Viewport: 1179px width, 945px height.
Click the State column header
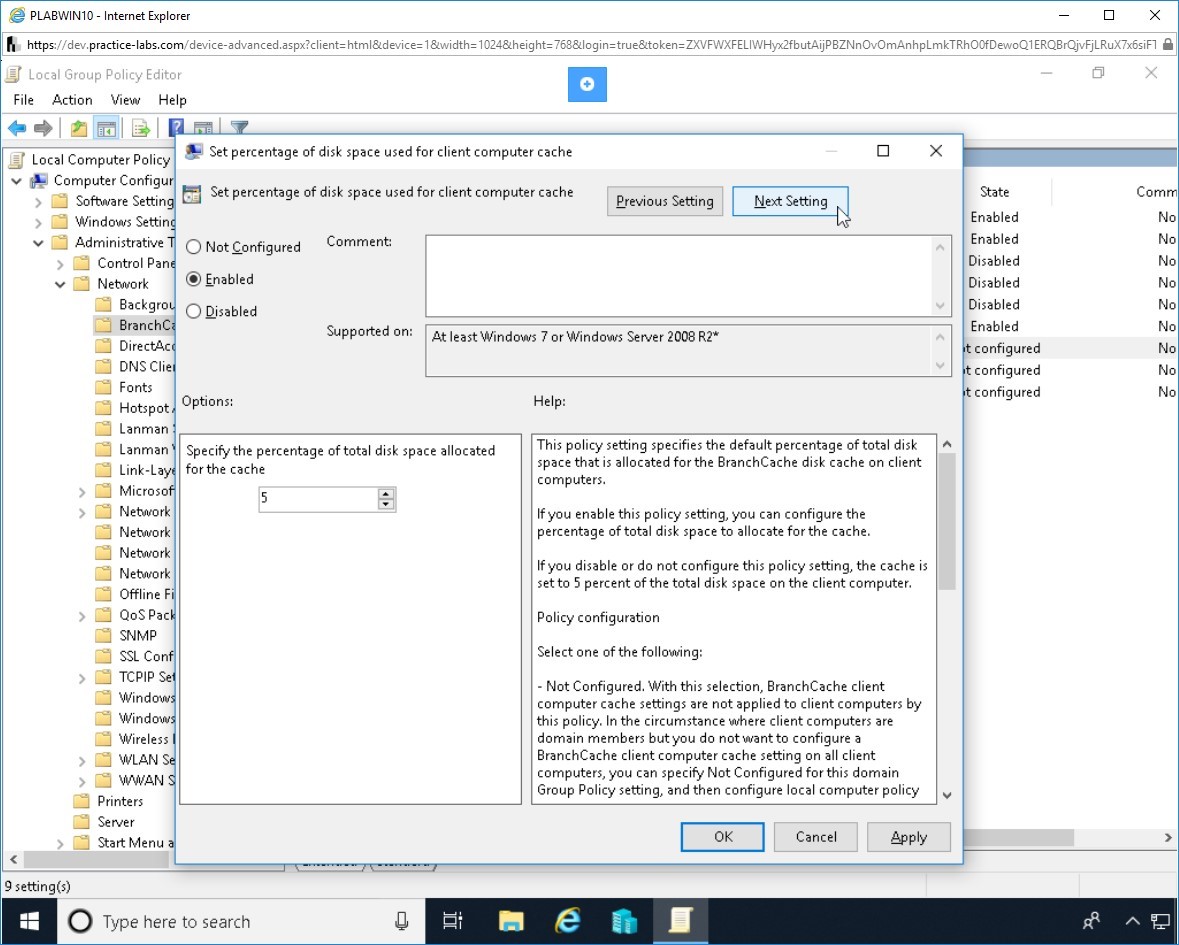[994, 192]
